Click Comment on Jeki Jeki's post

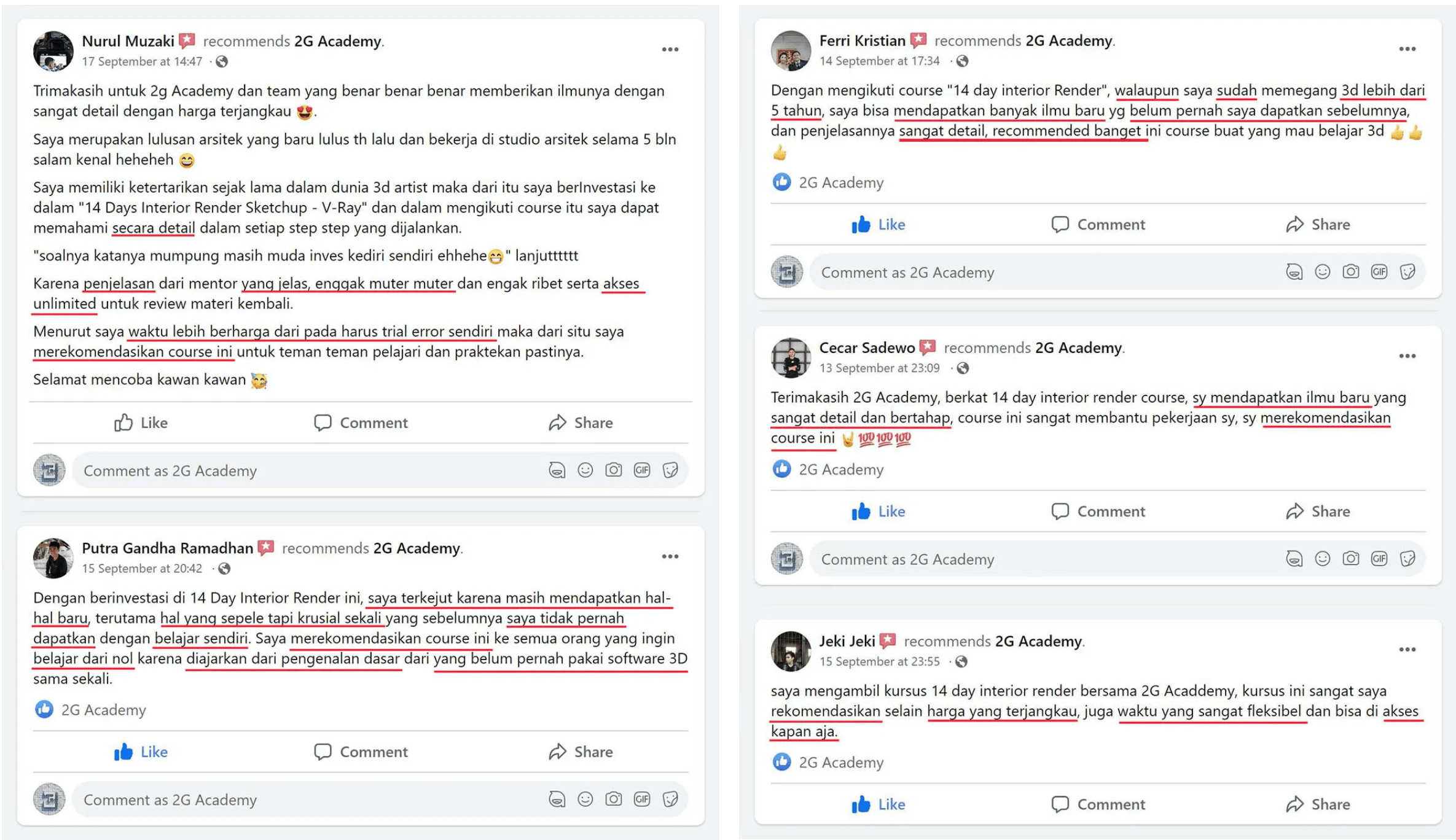pos(1098,804)
